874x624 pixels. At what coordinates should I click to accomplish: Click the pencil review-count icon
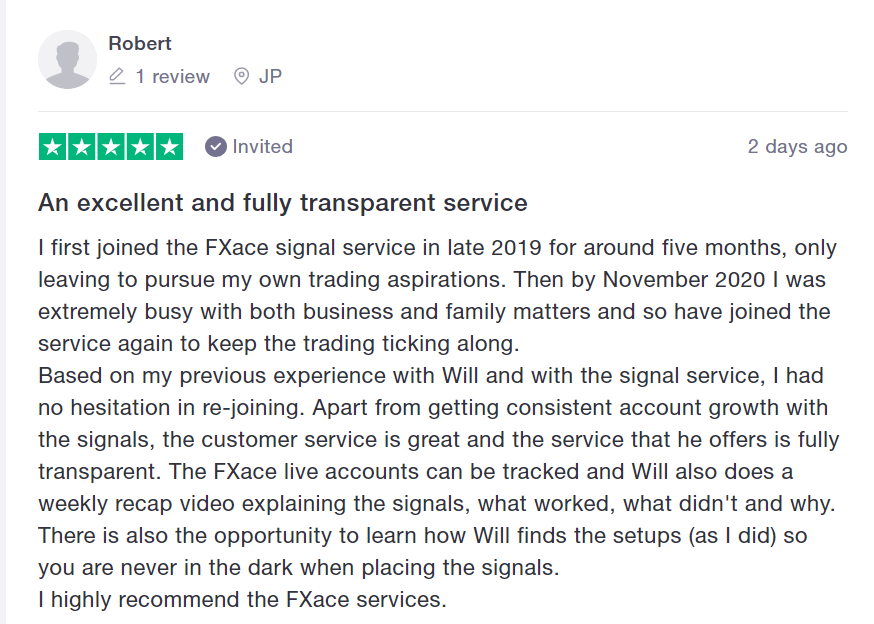[x=117, y=76]
